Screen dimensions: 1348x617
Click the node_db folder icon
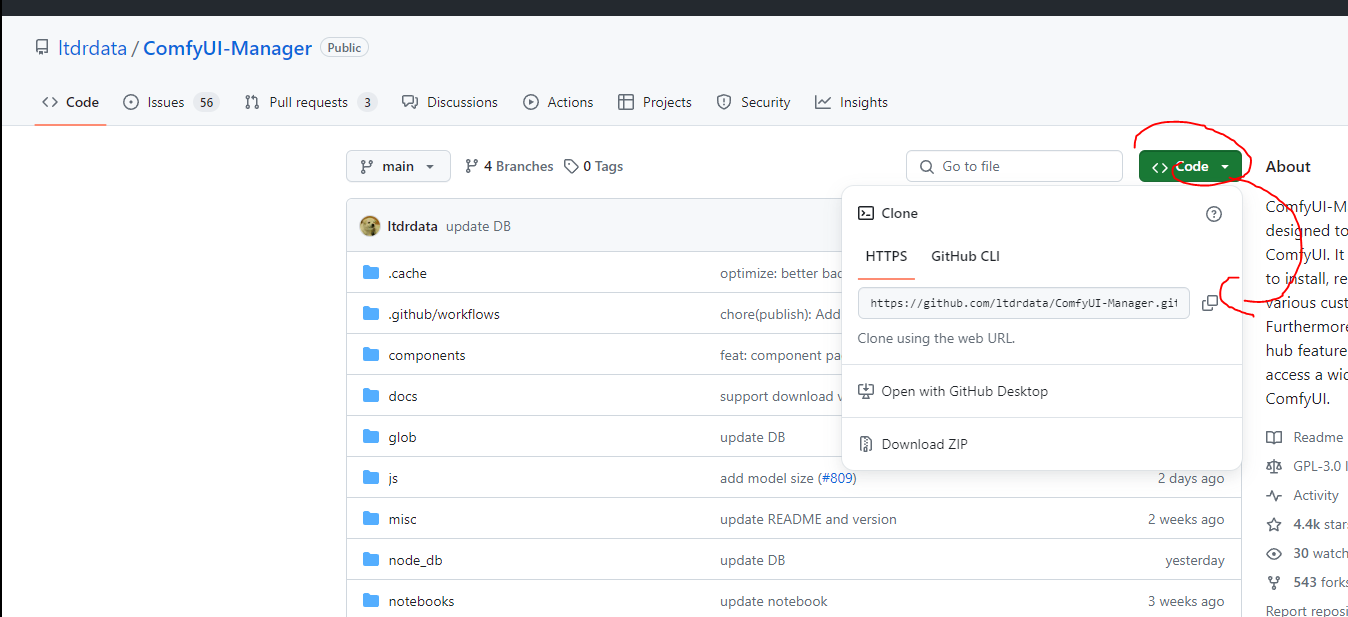[x=371, y=560]
